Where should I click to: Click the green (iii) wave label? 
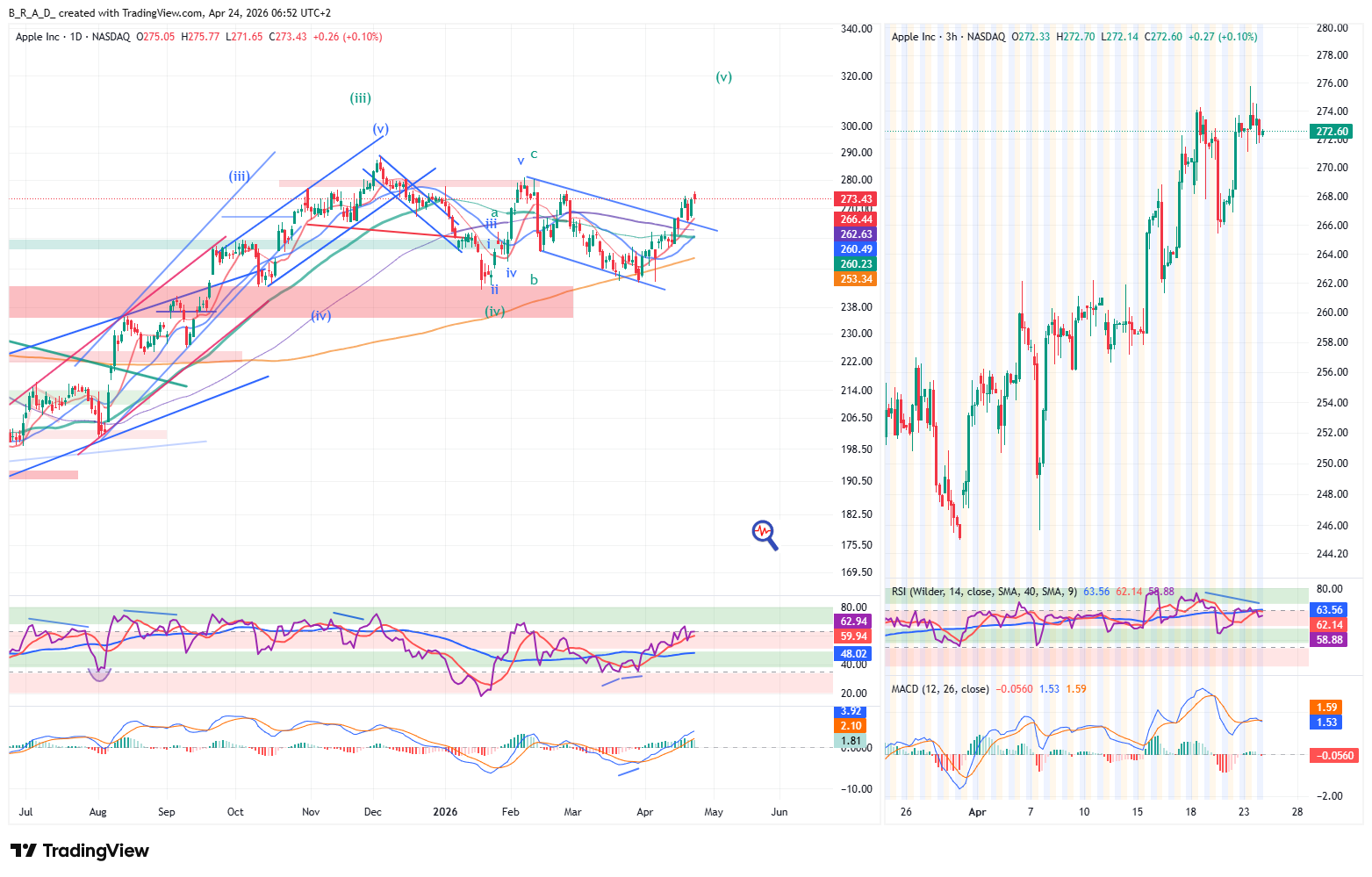pyautogui.click(x=360, y=98)
